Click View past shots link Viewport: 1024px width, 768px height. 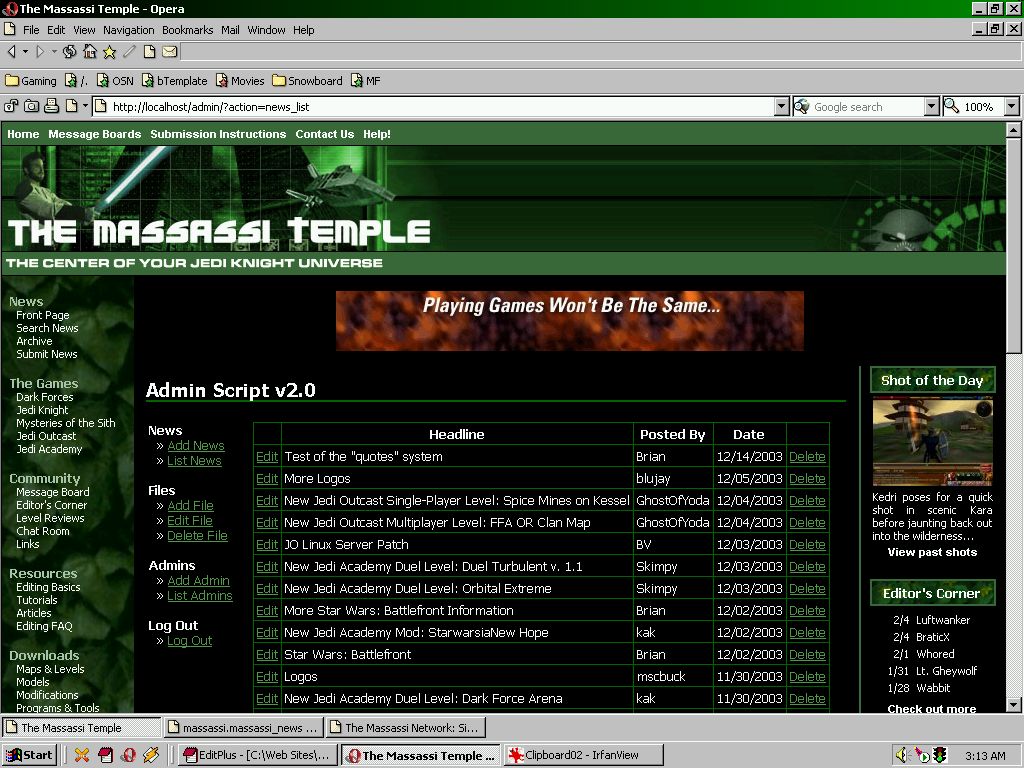[x=933, y=552]
